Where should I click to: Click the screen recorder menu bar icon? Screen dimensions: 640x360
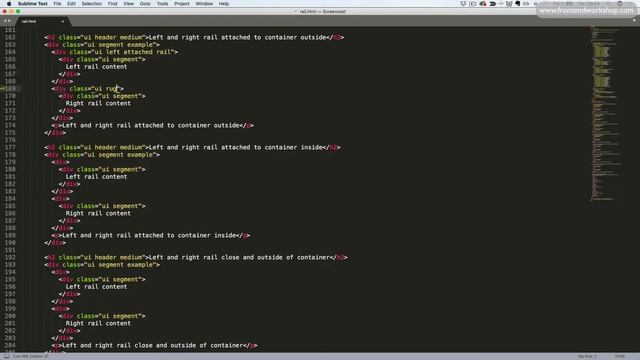473,4
